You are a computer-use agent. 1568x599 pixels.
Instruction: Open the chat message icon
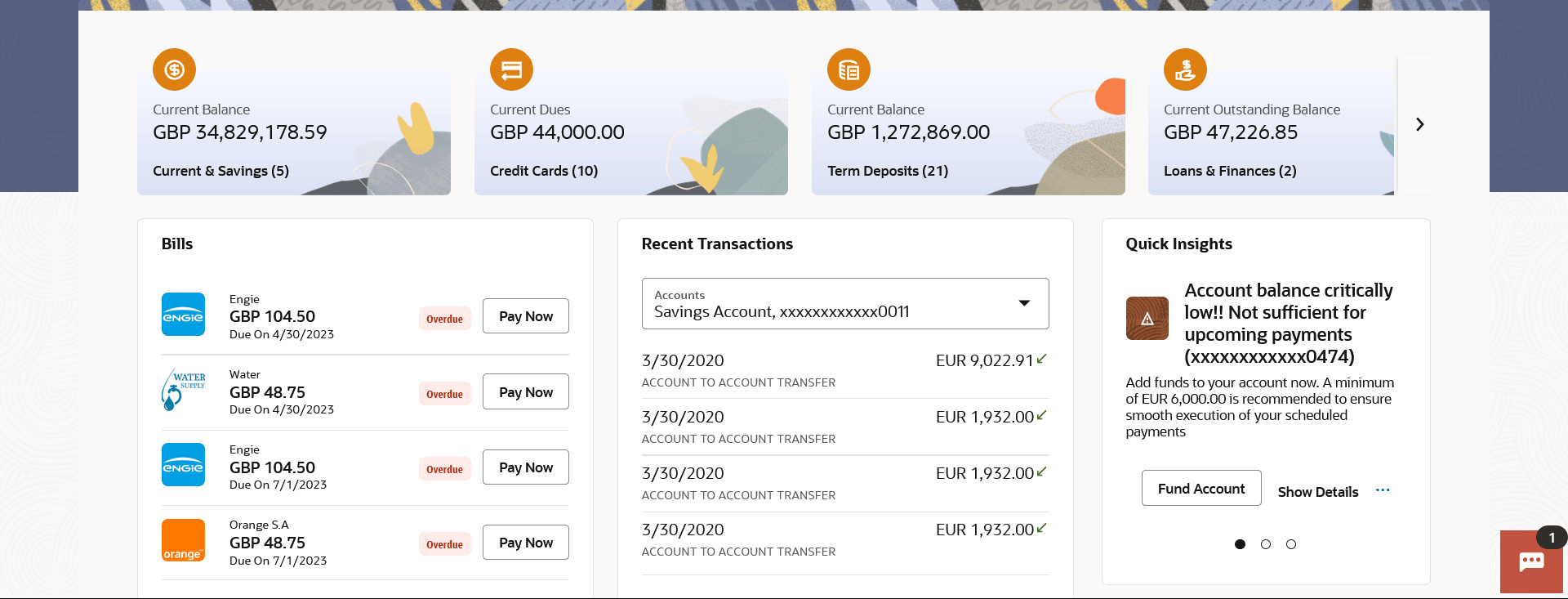pyautogui.click(x=1530, y=561)
